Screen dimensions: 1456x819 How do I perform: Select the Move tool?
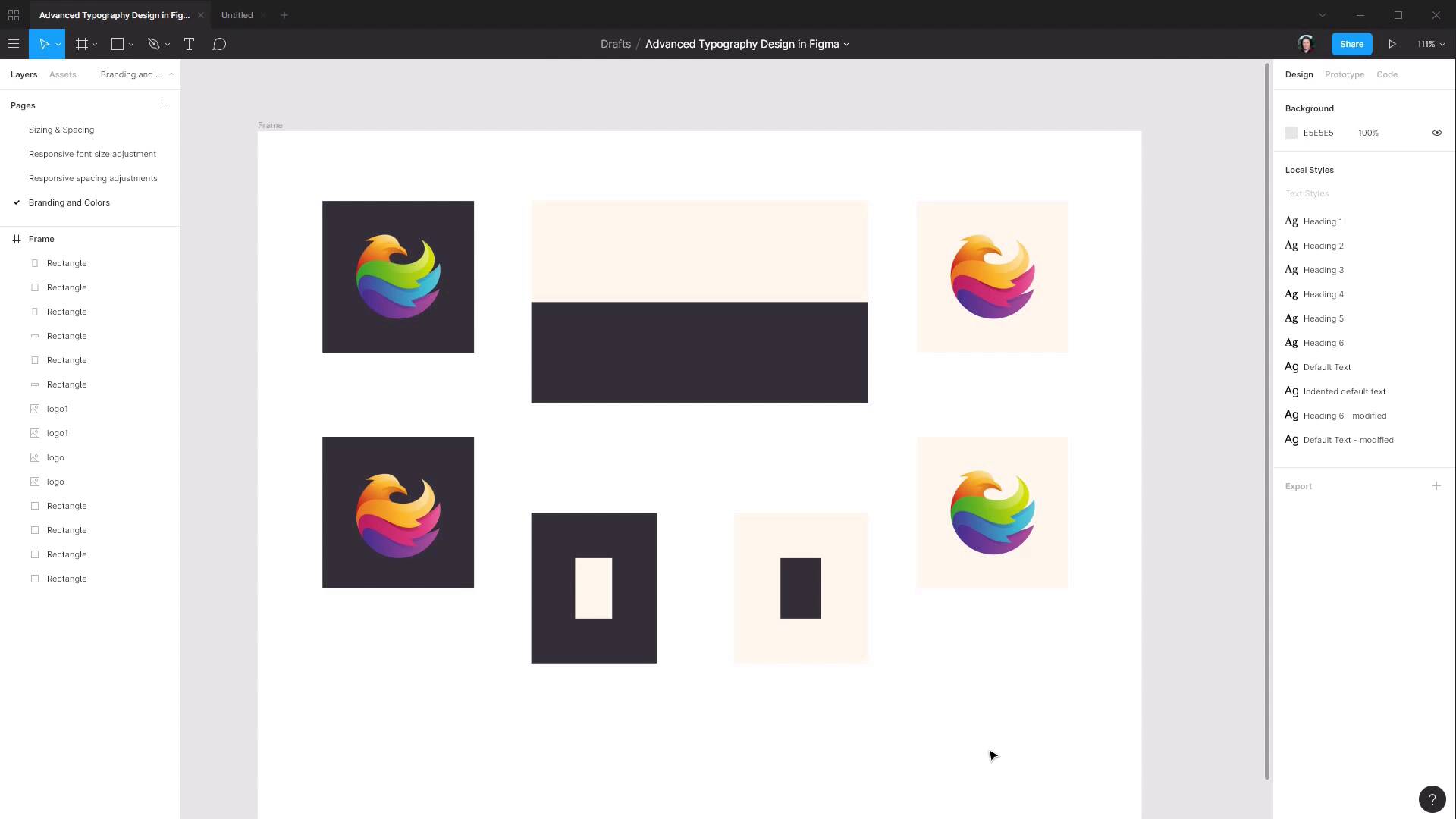(x=44, y=43)
